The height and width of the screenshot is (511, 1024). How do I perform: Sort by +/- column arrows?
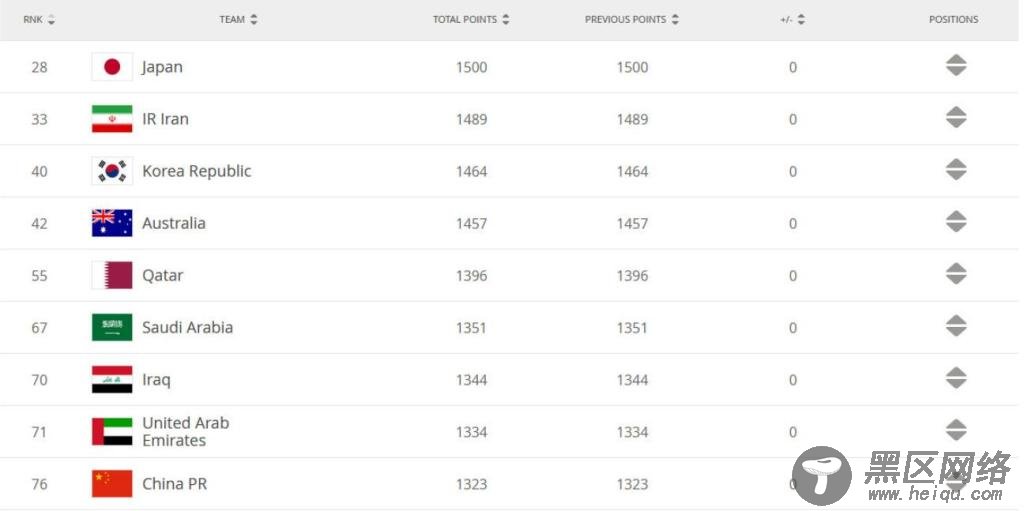(801, 20)
